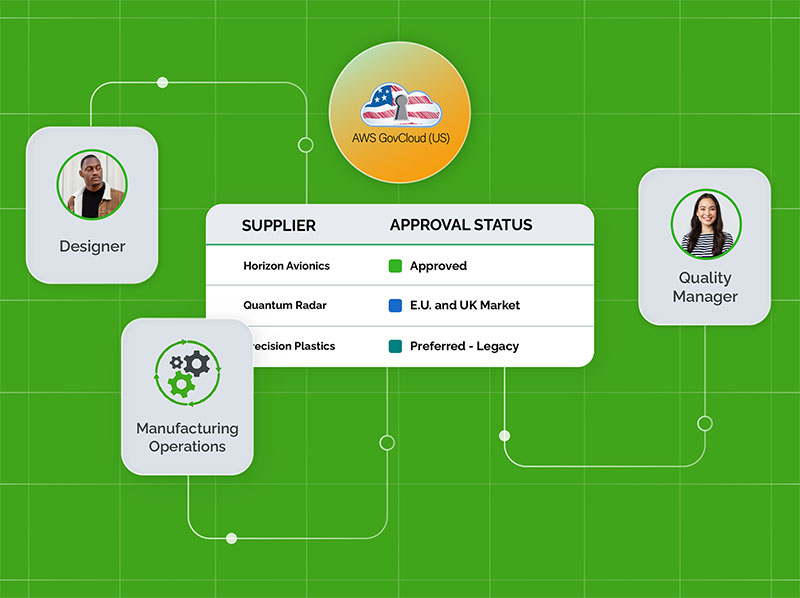Select the Designer label
Screen dimensions: 800x598
pyautogui.click(x=92, y=246)
